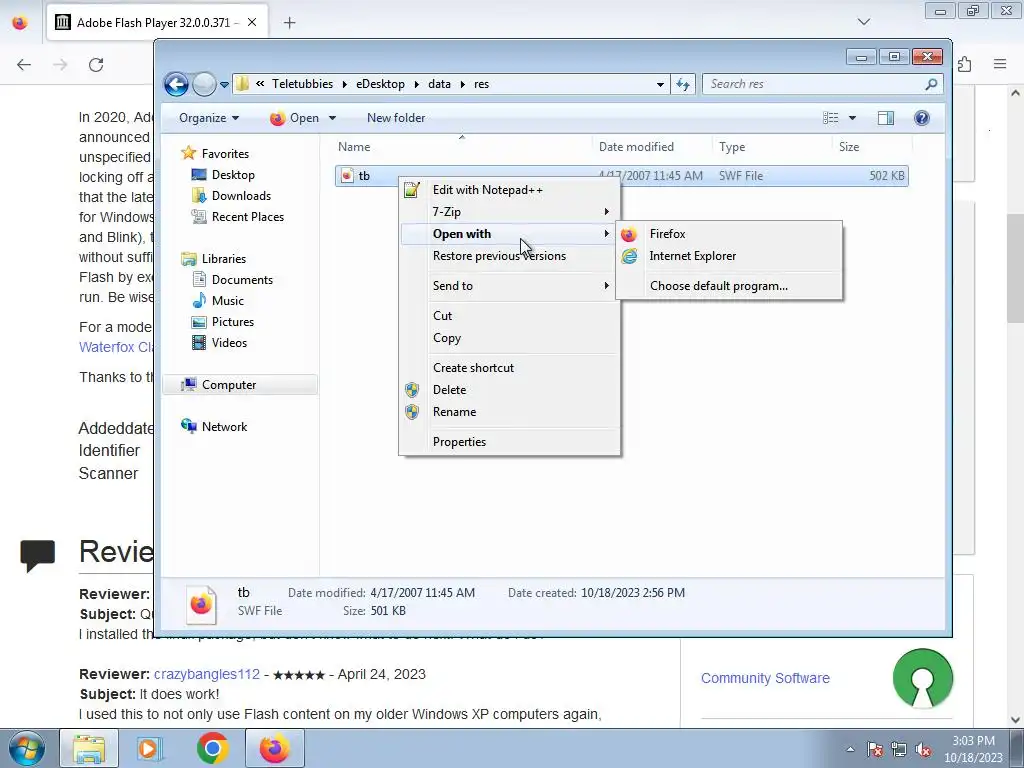1024x768 pixels.
Task: Select Pictures library
Action: point(232,322)
